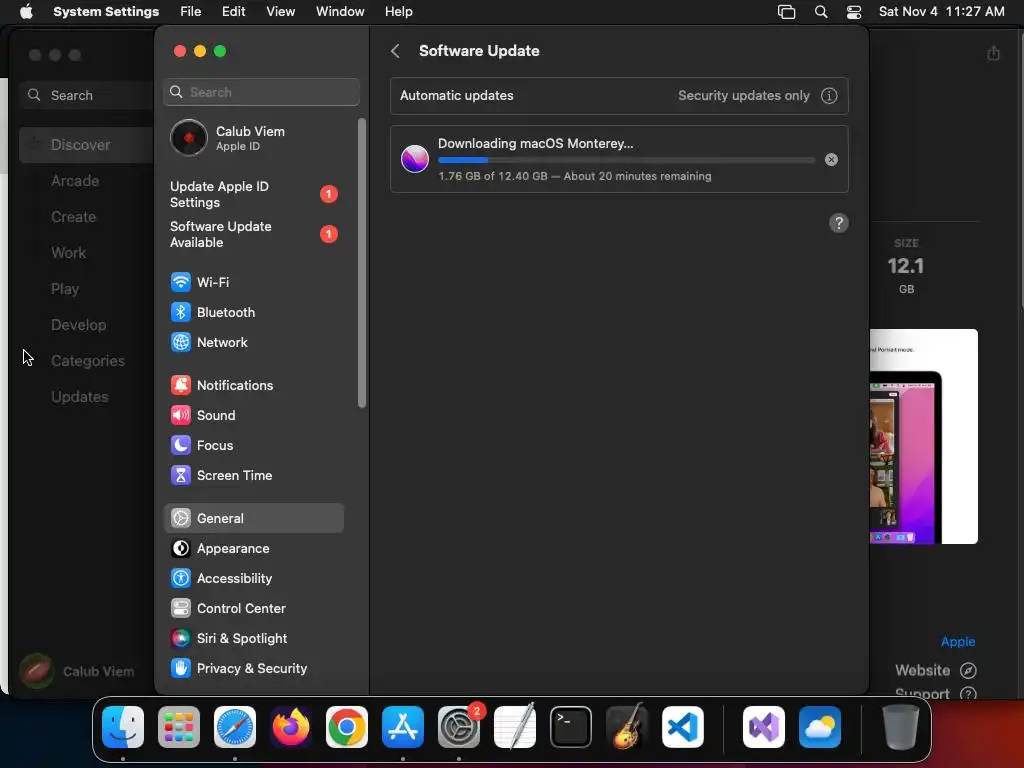Screen dimensions: 1024x768
Task: Open Launchpad from the Dock
Action: tap(179, 727)
